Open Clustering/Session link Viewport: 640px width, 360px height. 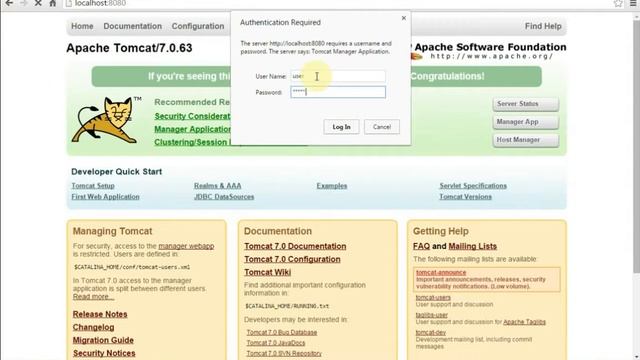tap(192, 142)
